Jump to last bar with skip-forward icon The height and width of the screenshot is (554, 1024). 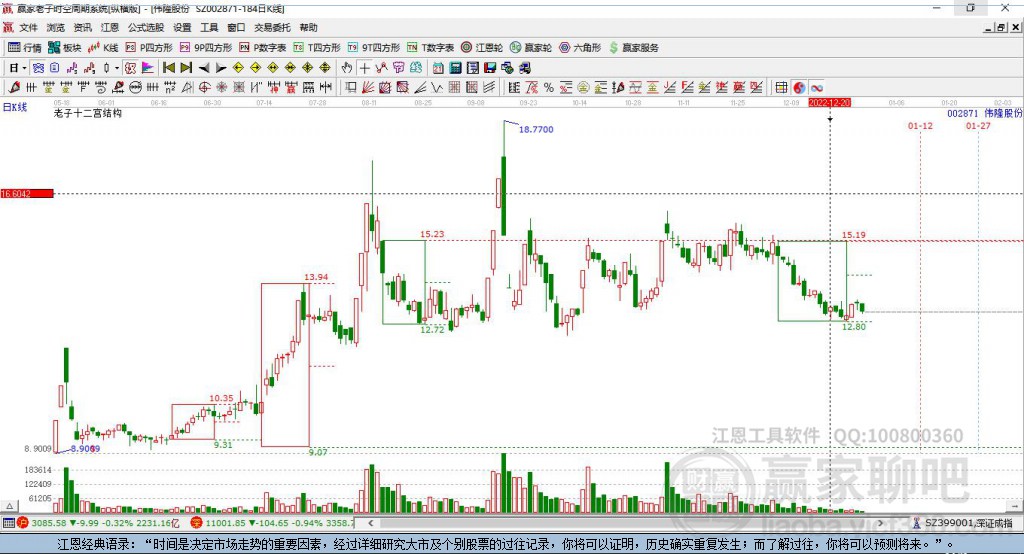pyautogui.click(x=186, y=68)
